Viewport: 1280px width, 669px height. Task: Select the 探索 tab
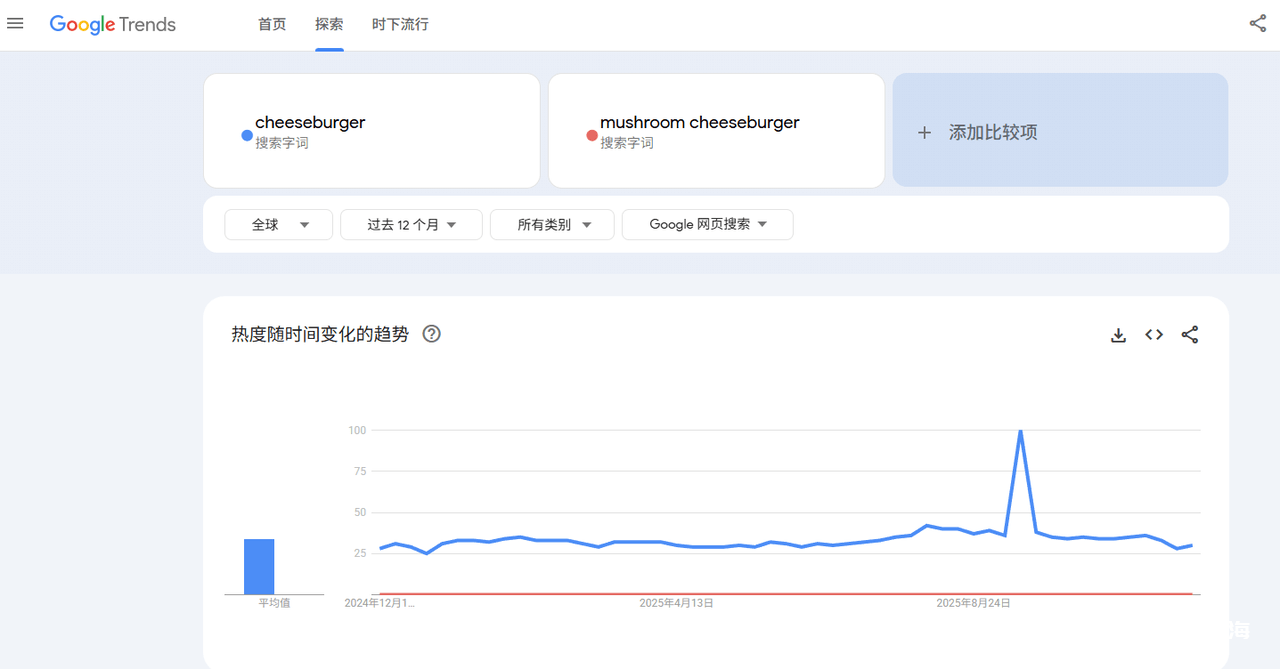tap(329, 24)
